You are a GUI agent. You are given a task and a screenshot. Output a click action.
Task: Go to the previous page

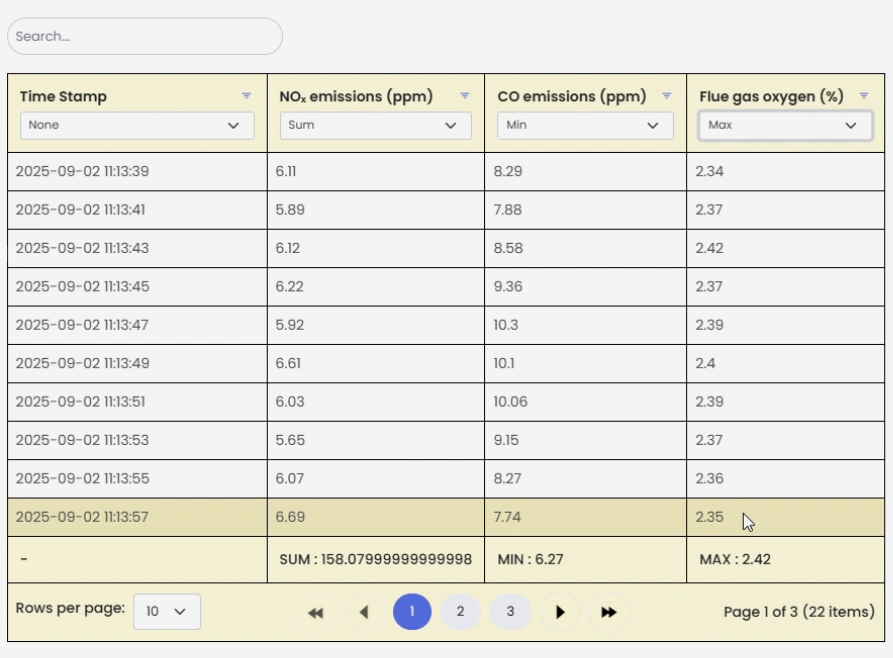[x=364, y=612]
